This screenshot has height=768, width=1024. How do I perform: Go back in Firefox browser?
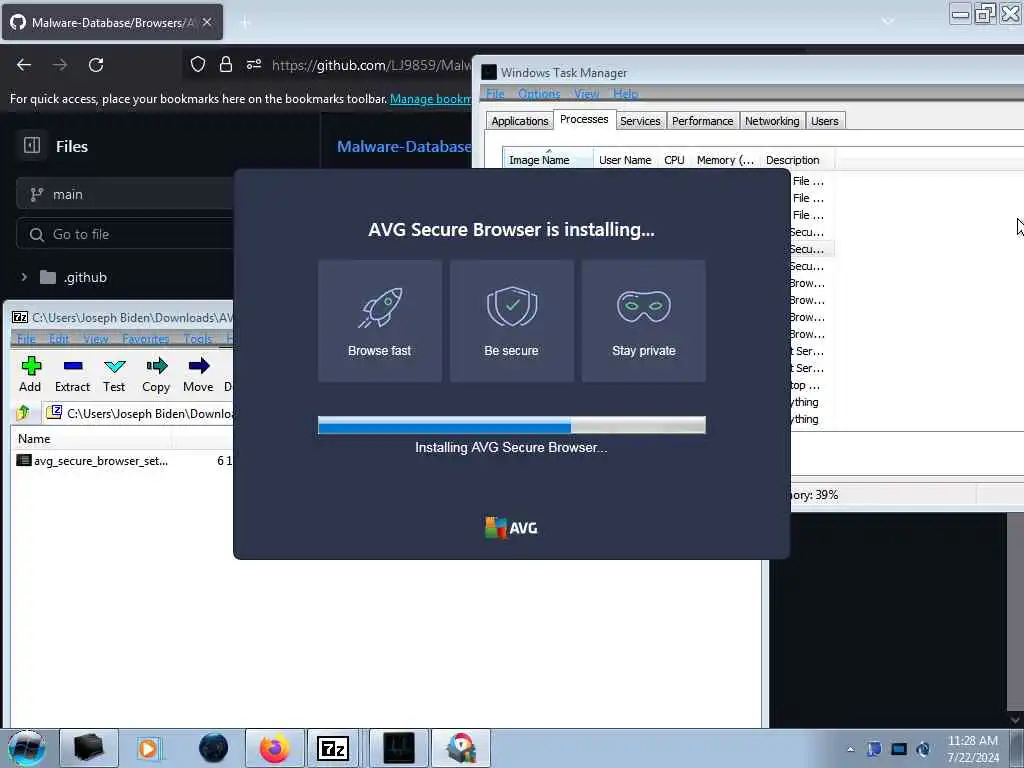pyautogui.click(x=24, y=65)
